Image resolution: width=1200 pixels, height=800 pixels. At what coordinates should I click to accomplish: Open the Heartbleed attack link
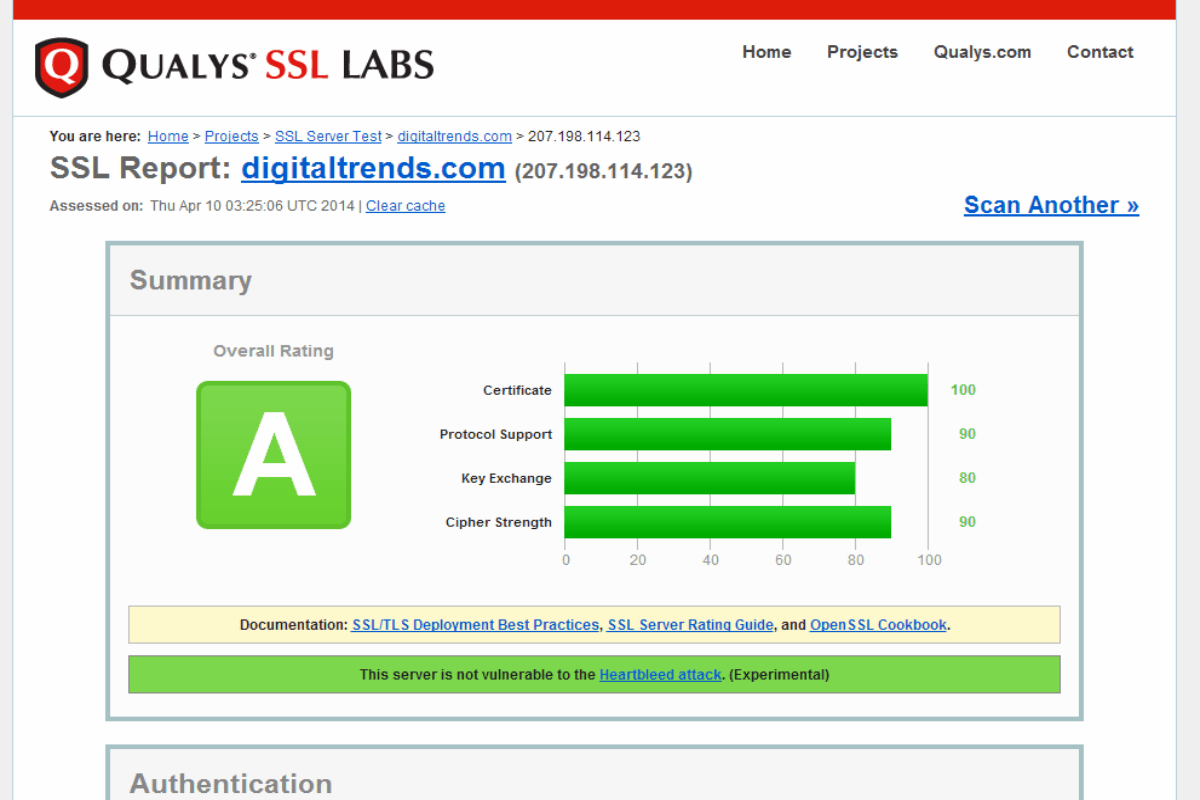click(660, 674)
